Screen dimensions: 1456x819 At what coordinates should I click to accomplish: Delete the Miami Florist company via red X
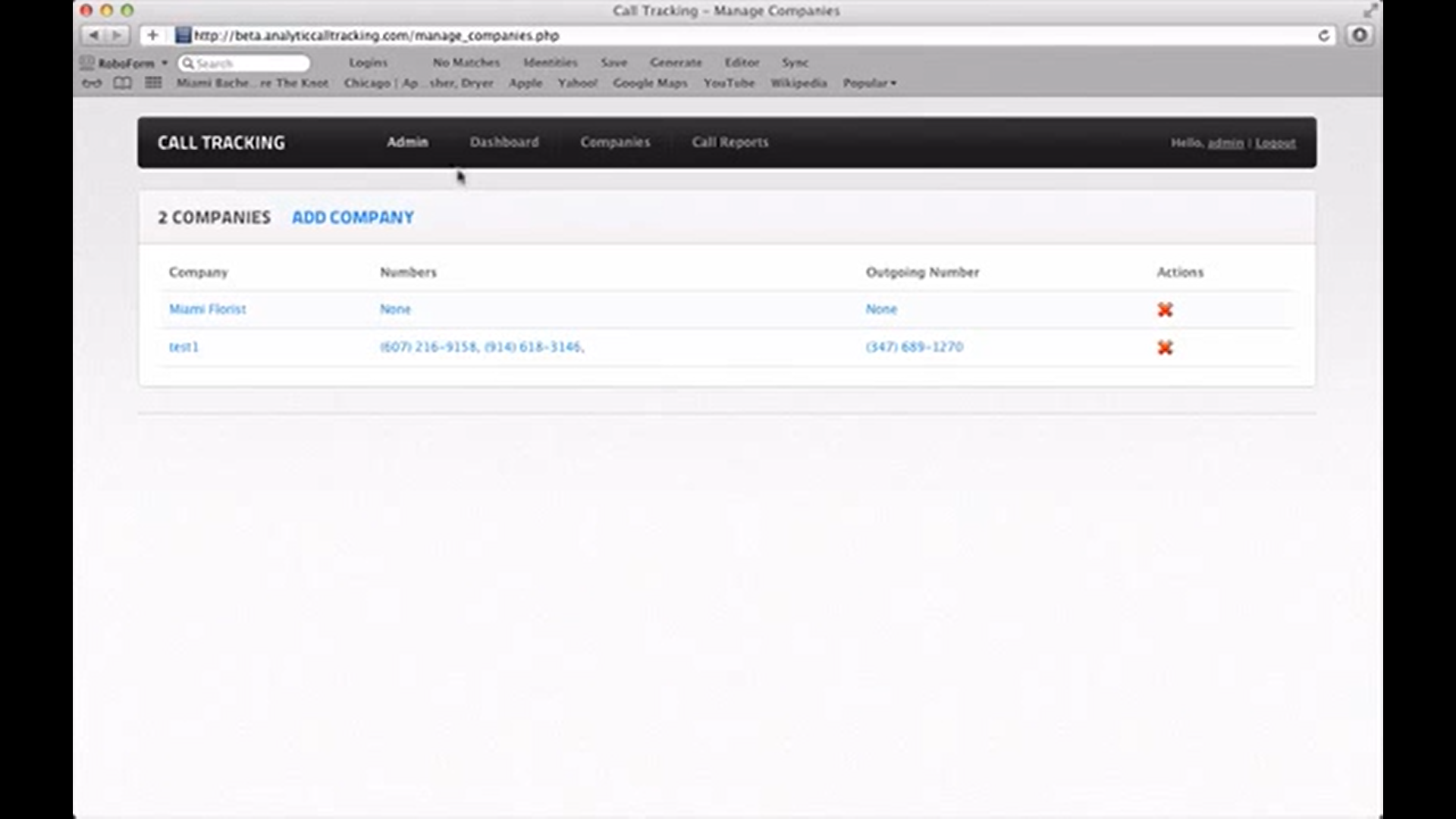tap(1165, 309)
